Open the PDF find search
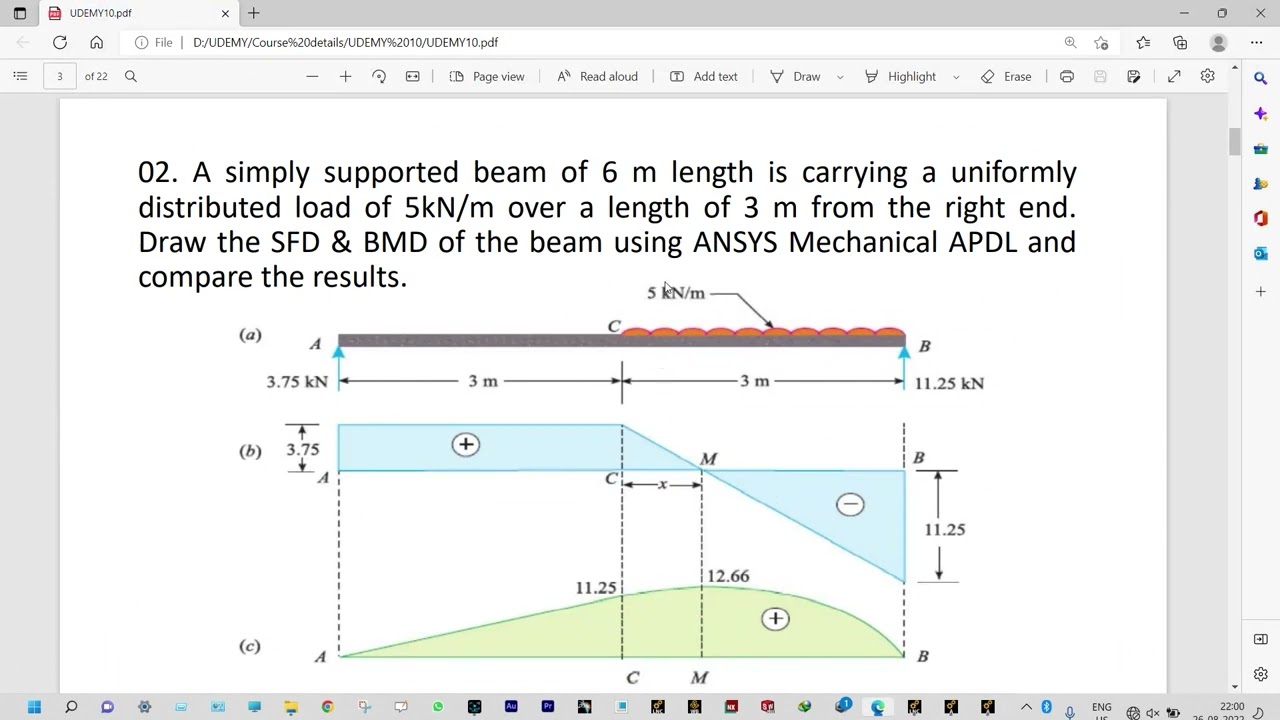This screenshot has width=1280, height=720. click(130, 76)
